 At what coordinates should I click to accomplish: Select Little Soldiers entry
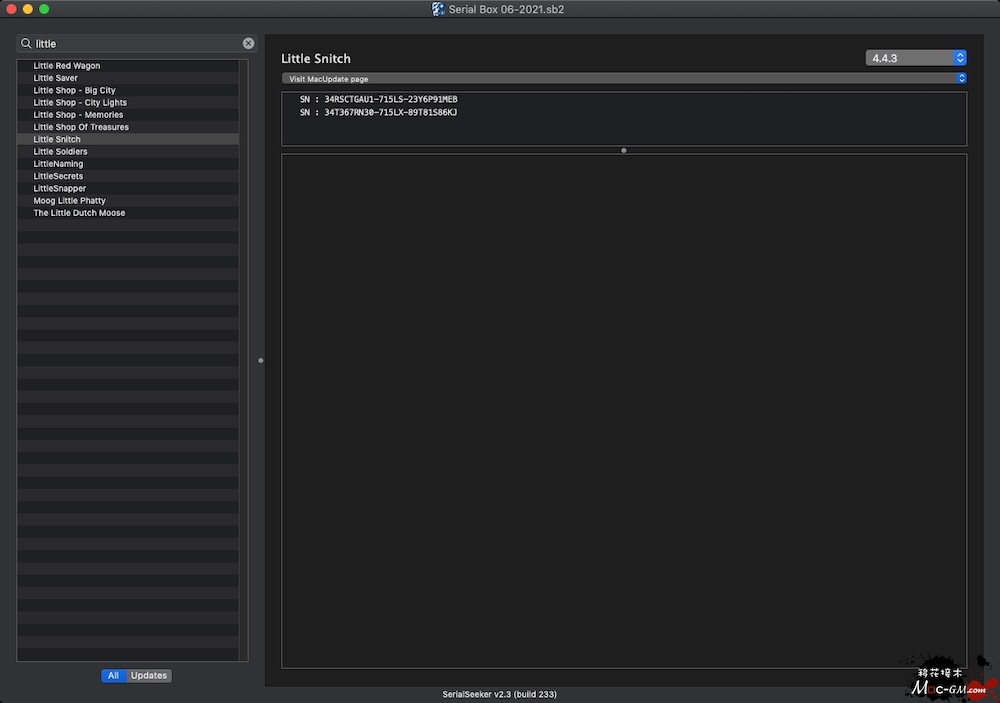[60, 152]
